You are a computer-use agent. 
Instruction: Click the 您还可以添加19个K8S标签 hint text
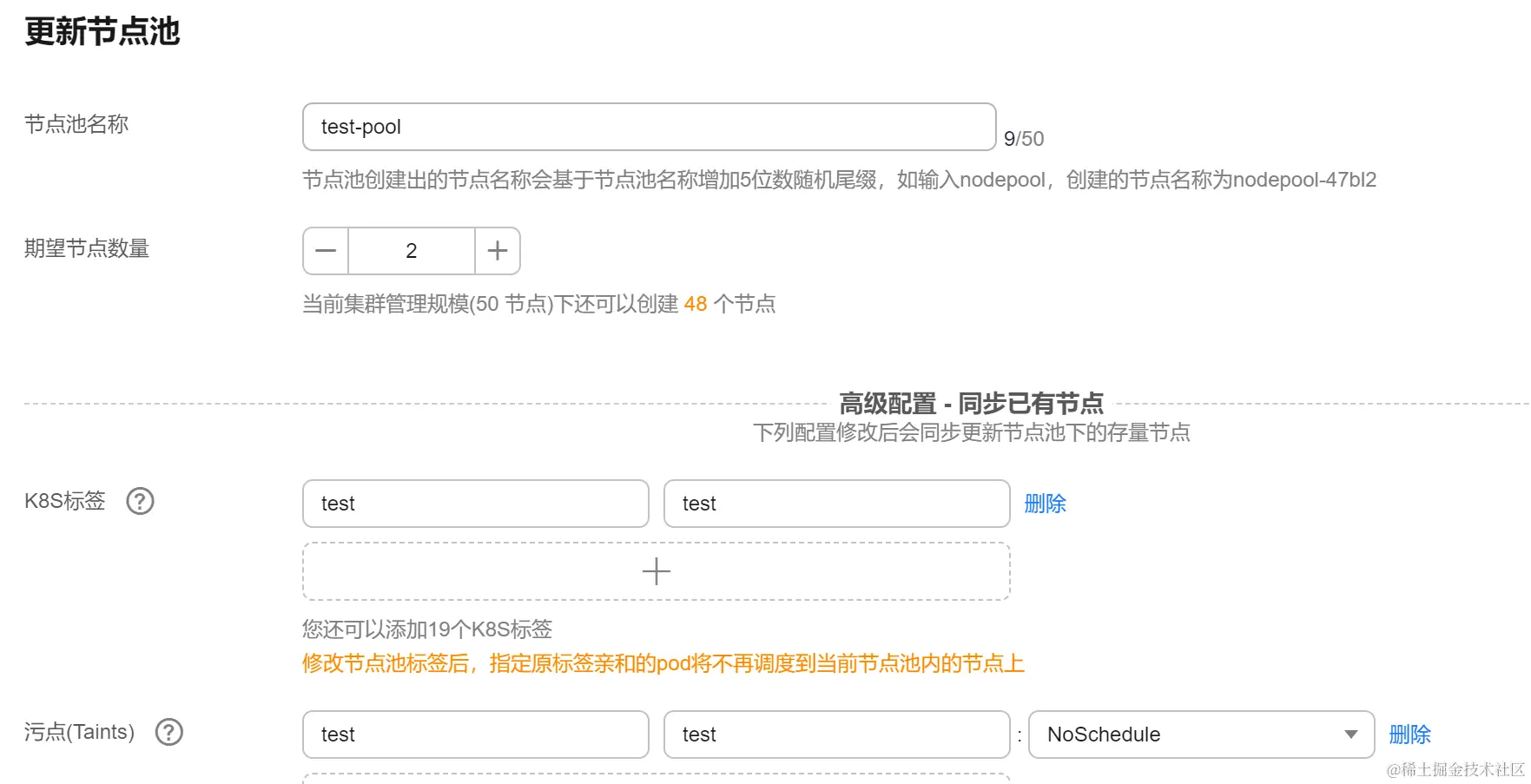point(427,629)
